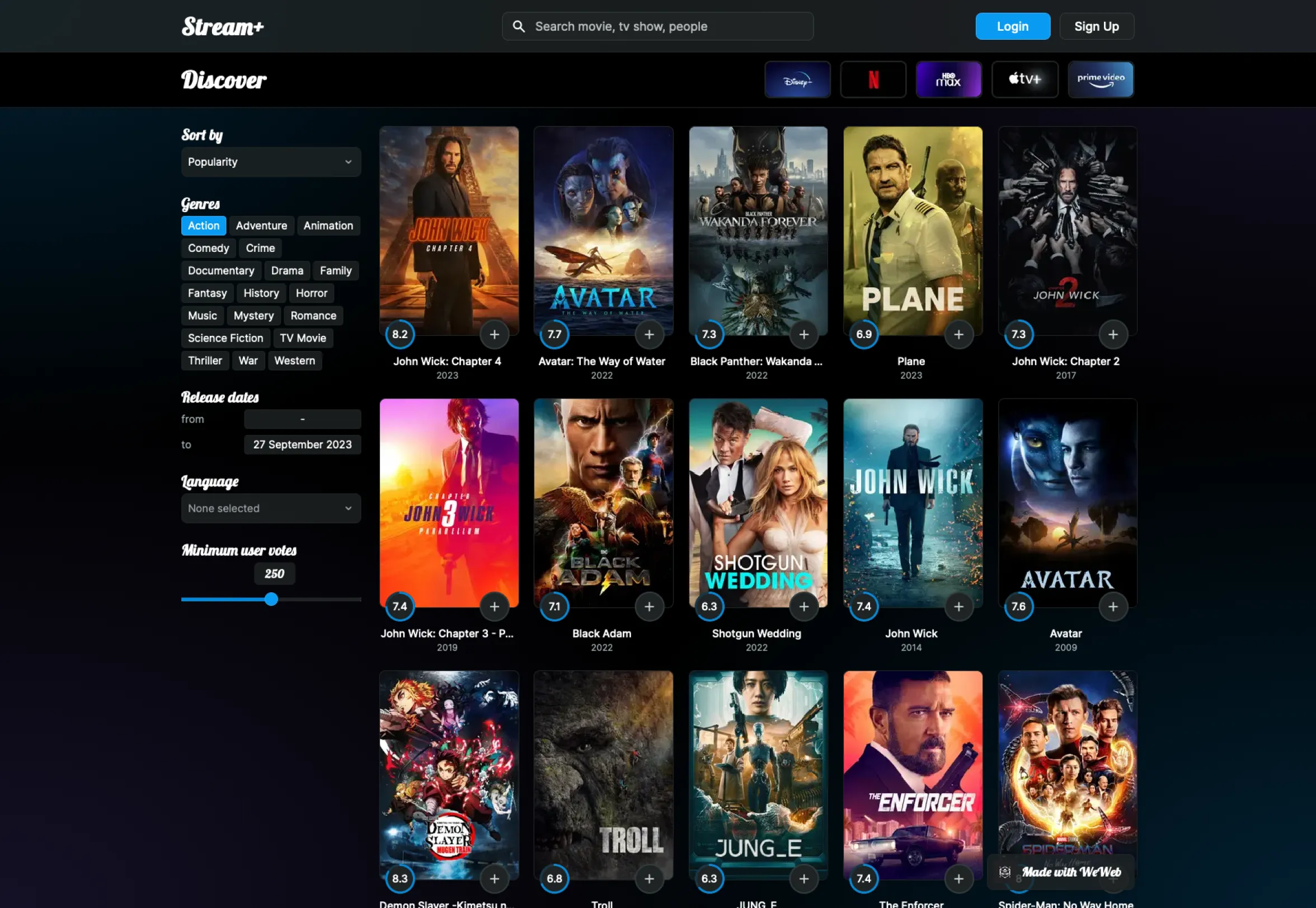Enable the Comedy genre filter
Viewport: 1316px width, 908px height.
(208, 248)
